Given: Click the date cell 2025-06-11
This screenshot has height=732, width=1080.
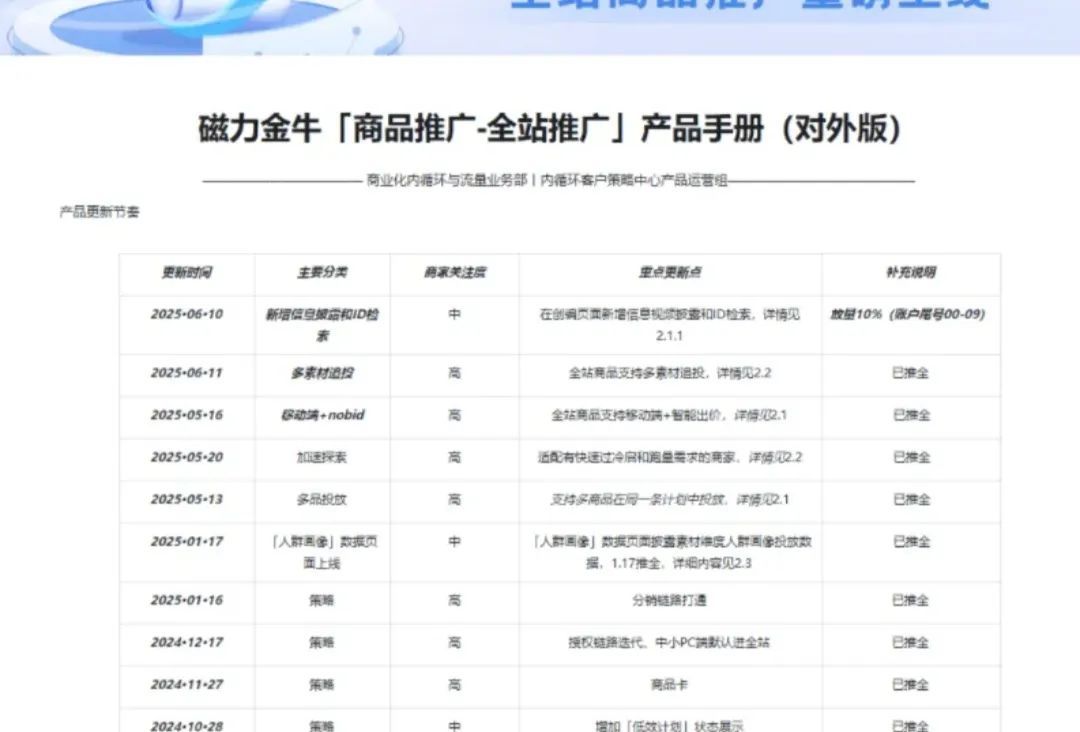Looking at the screenshot, I should coord(187,373).
